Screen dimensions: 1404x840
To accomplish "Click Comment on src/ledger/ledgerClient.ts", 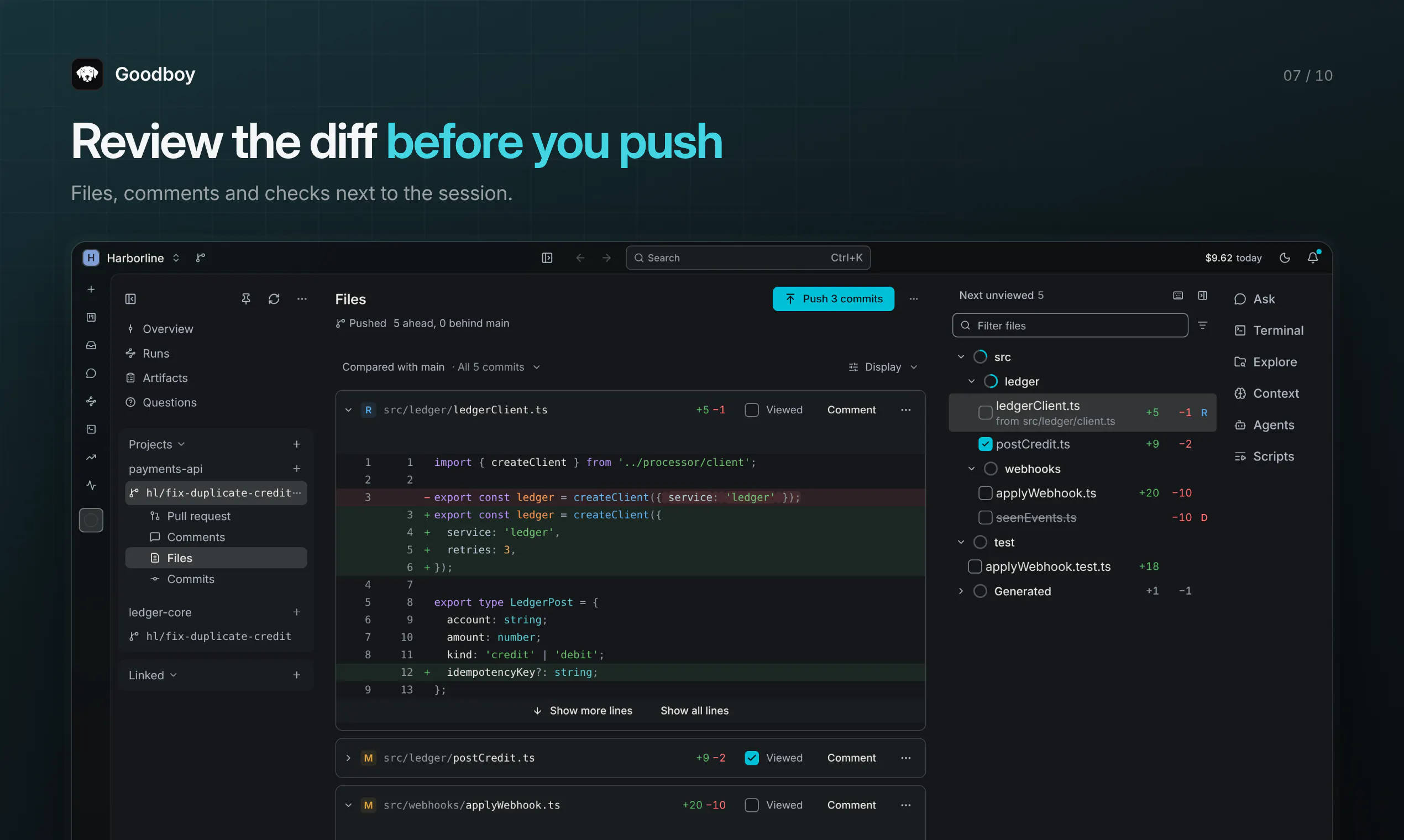I will (851, 410).
